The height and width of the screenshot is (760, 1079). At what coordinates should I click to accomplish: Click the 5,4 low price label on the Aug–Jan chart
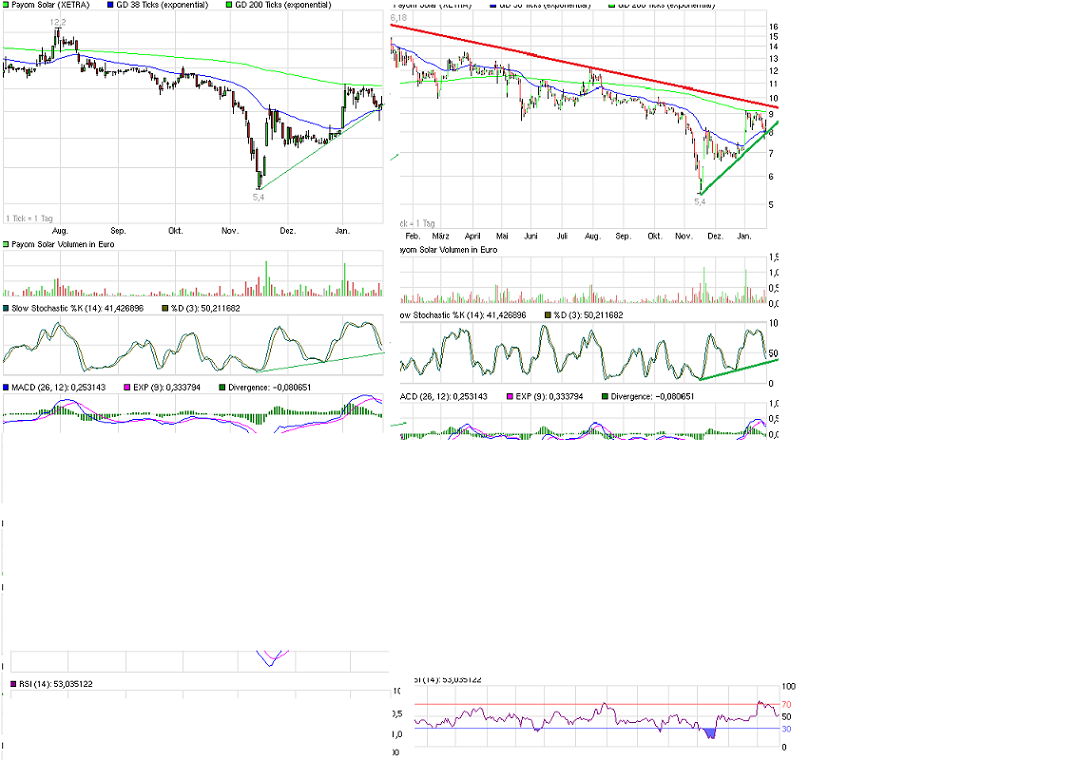[x=258, y=197]
